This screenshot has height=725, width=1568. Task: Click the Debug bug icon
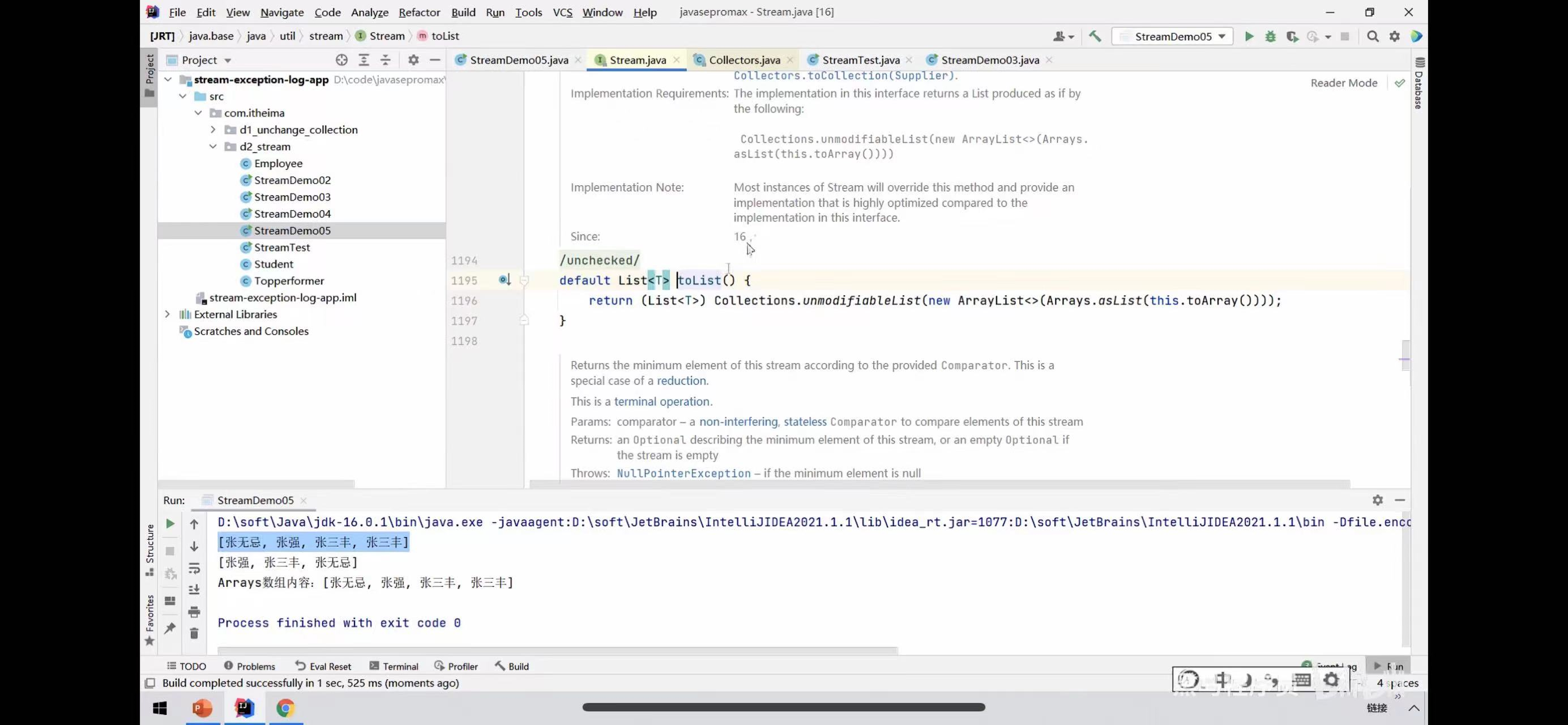click(1270, 36)
